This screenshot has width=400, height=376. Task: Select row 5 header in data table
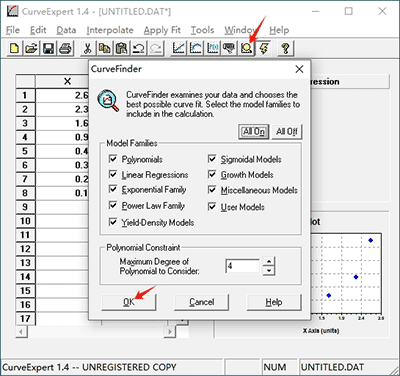25,151
